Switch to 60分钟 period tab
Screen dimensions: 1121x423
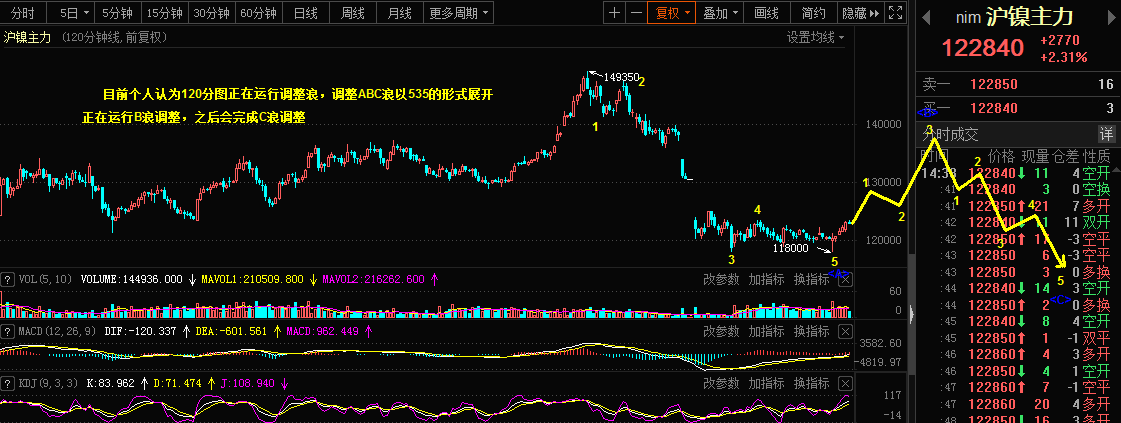point(258,12)
